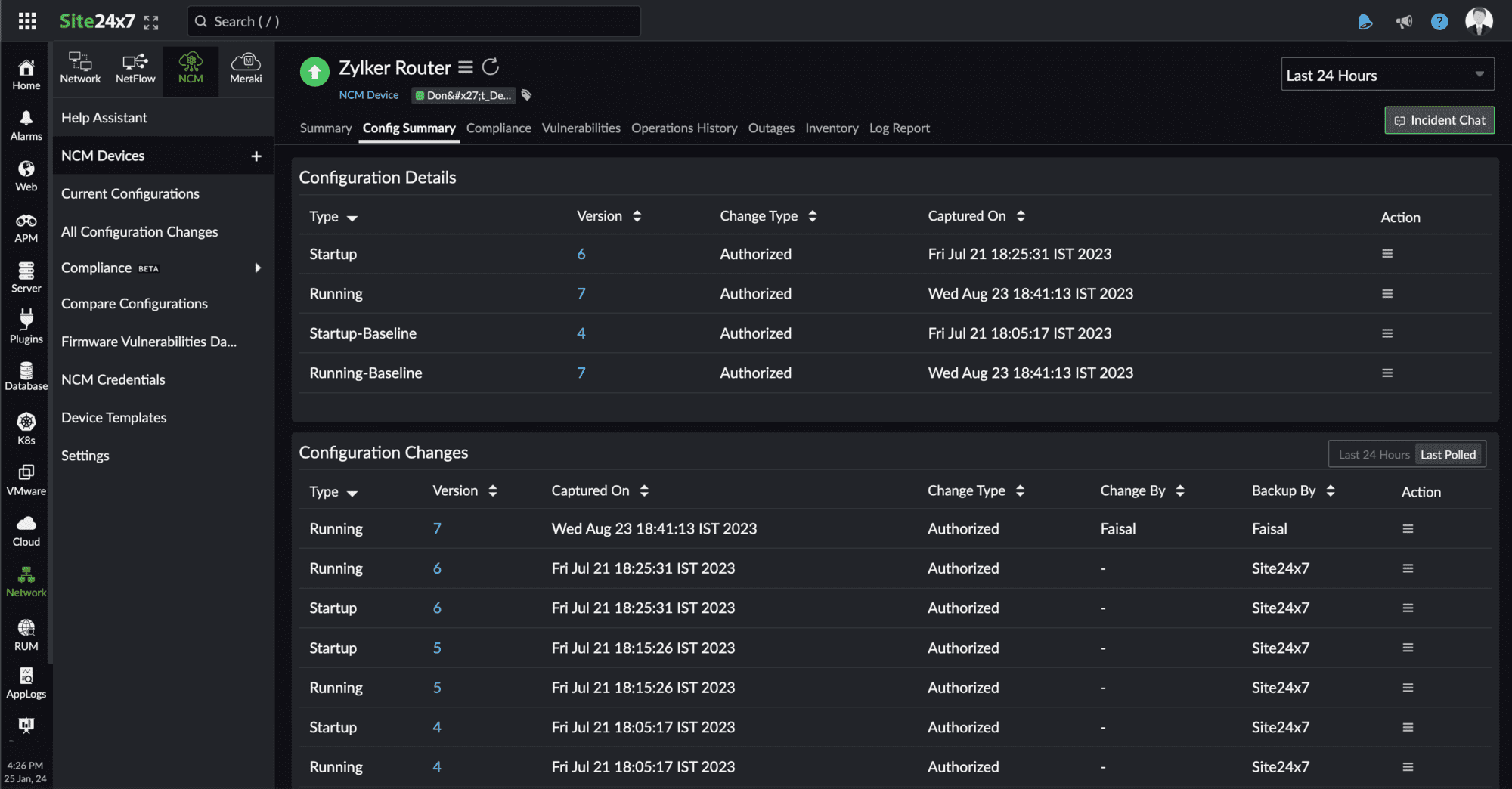Expand the Compliance BETA submenu arrow
The height and width of the screenshot is (789, 1512).
(258, 268)
